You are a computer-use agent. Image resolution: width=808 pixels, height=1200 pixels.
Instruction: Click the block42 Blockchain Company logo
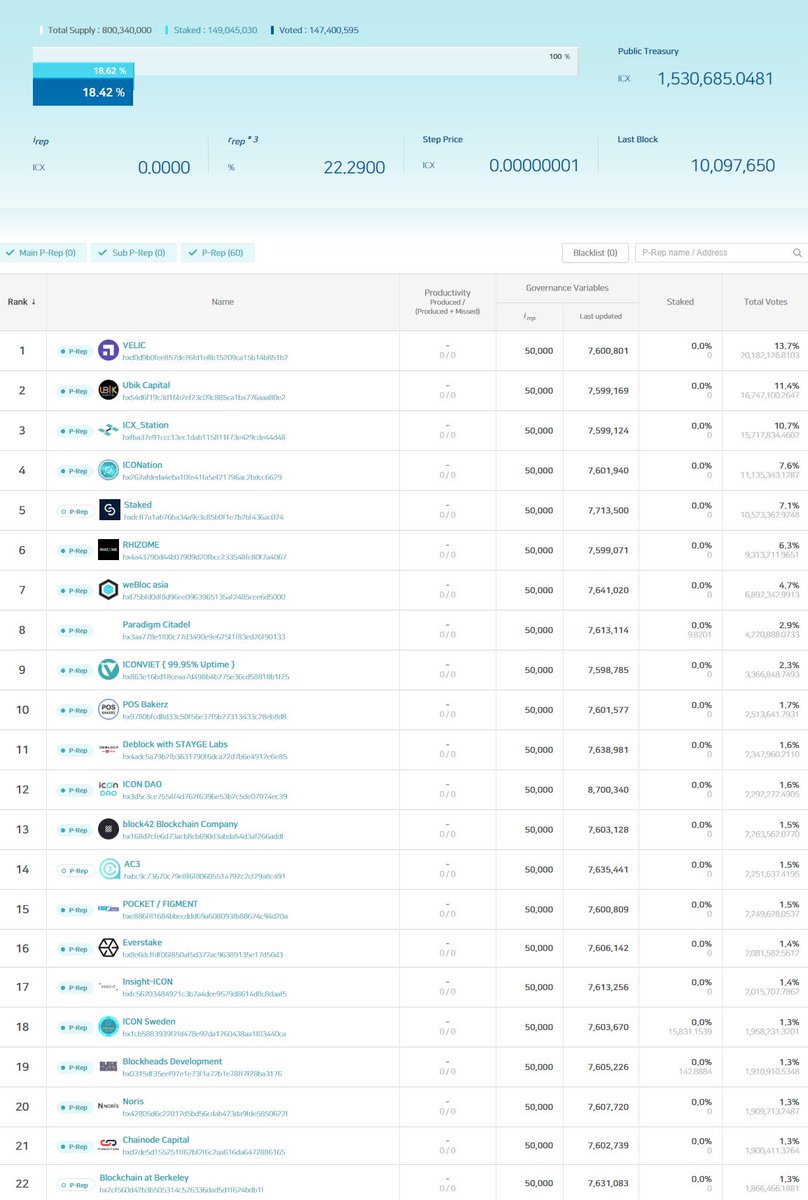coord(109,829)
